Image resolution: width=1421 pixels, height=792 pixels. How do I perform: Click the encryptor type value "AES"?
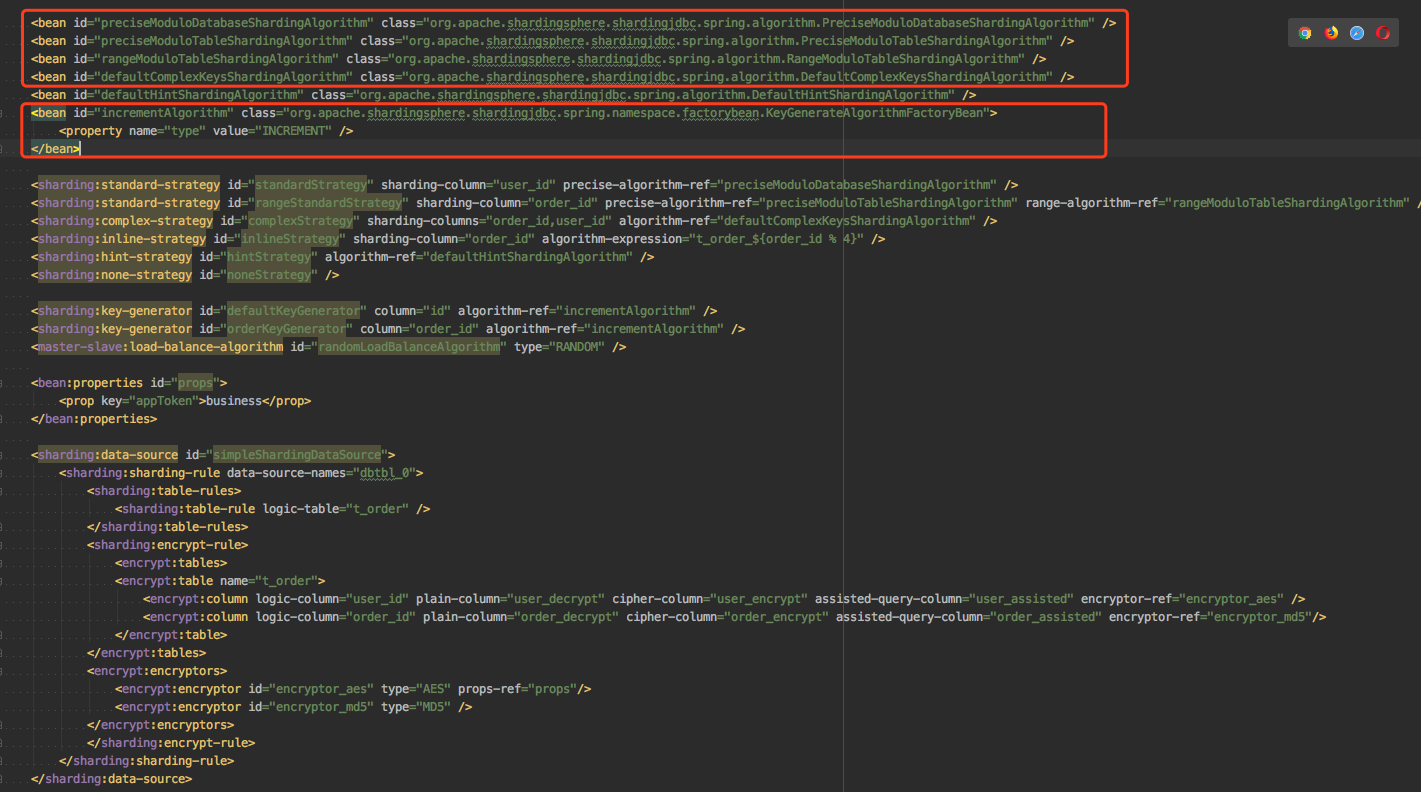[x=433, y=689]
